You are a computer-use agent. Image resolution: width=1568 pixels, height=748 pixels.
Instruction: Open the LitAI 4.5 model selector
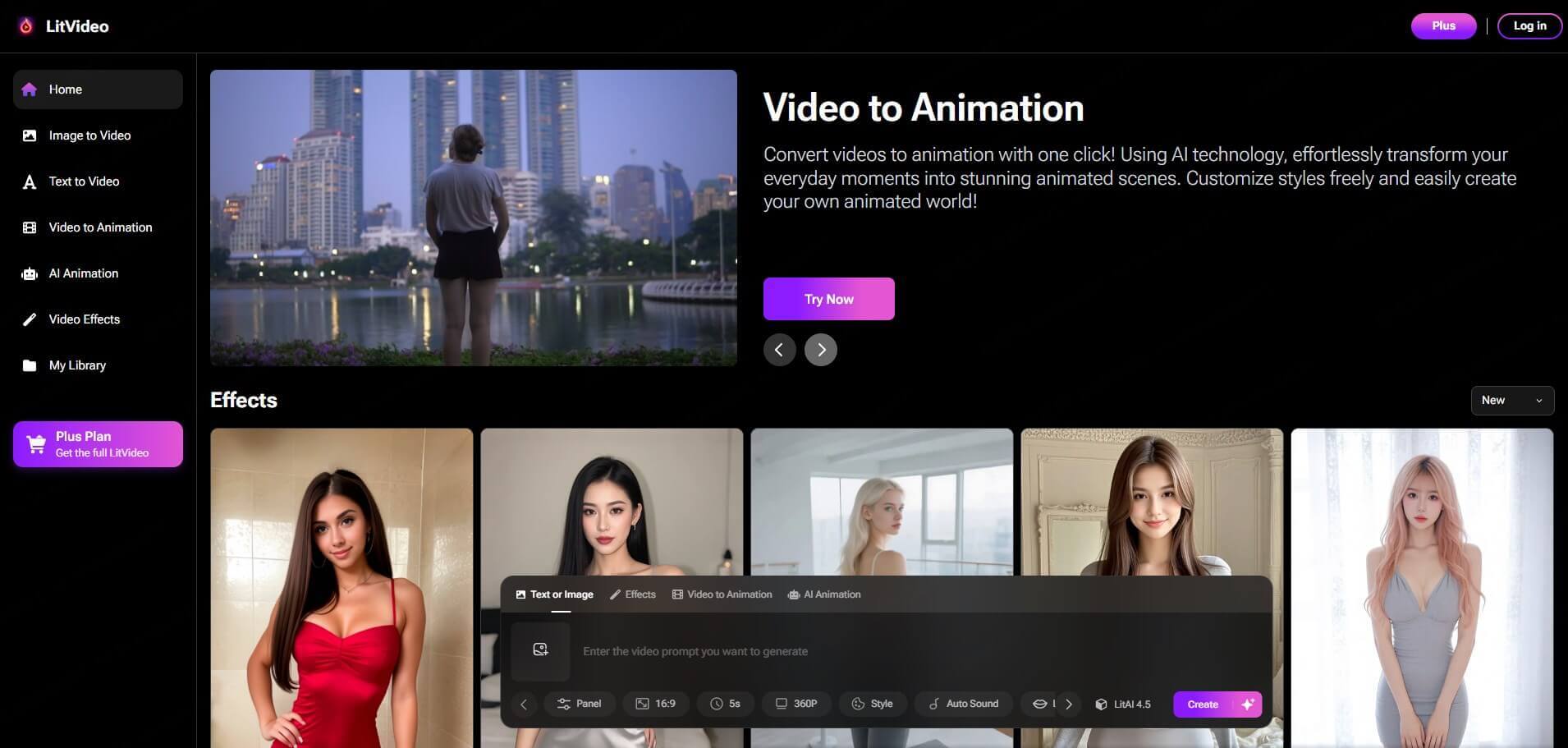pyautogui.click(x=1122, y=704)
